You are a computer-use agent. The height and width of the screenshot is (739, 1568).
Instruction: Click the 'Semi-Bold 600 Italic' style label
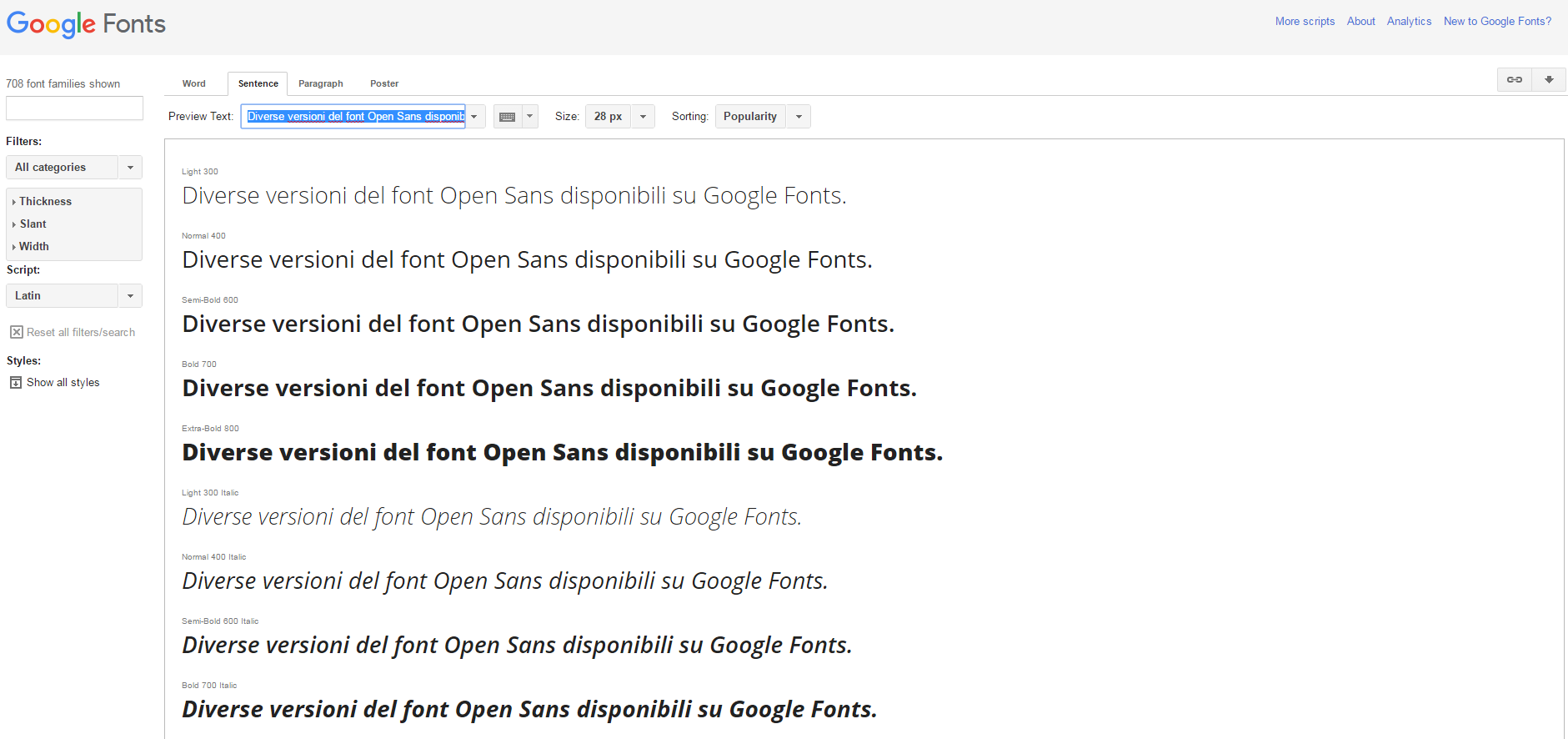point(220,621)
